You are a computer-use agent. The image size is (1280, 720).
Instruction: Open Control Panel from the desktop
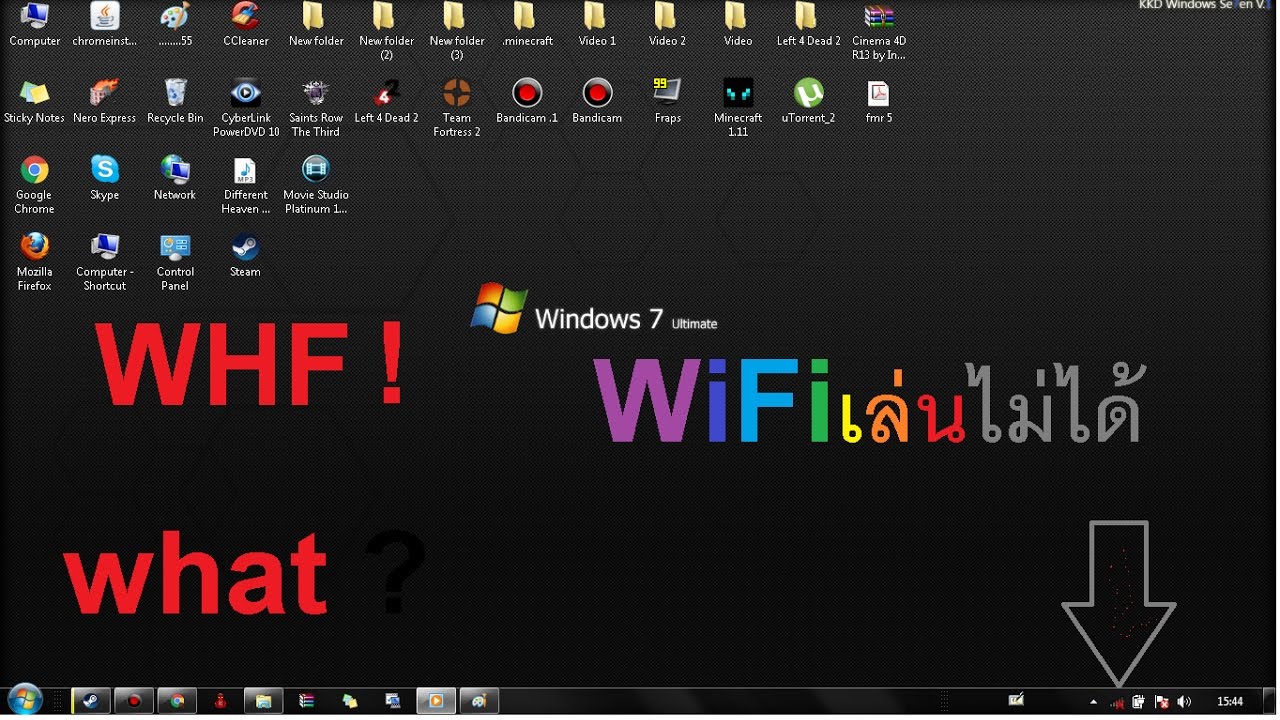(x=175, y=262)
